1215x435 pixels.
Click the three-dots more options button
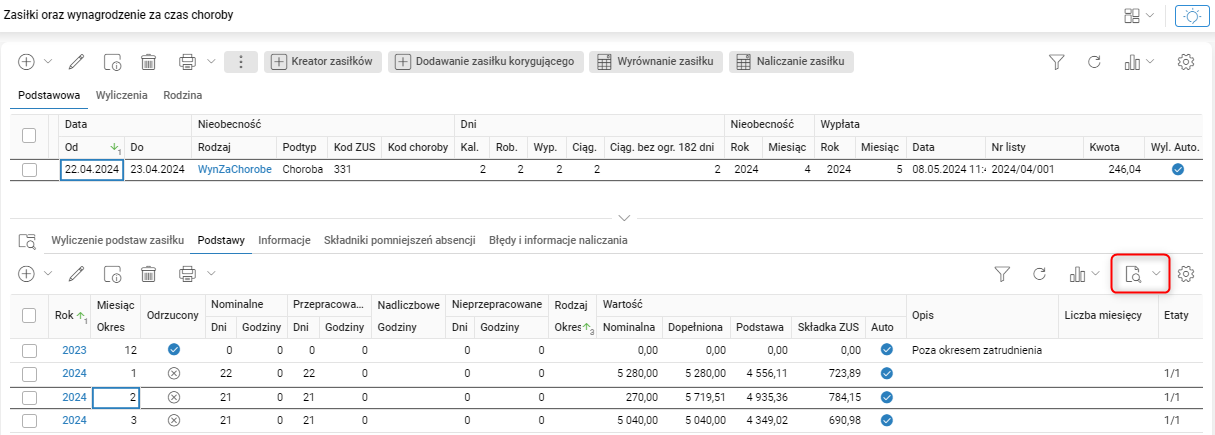(x=240, y=62)
